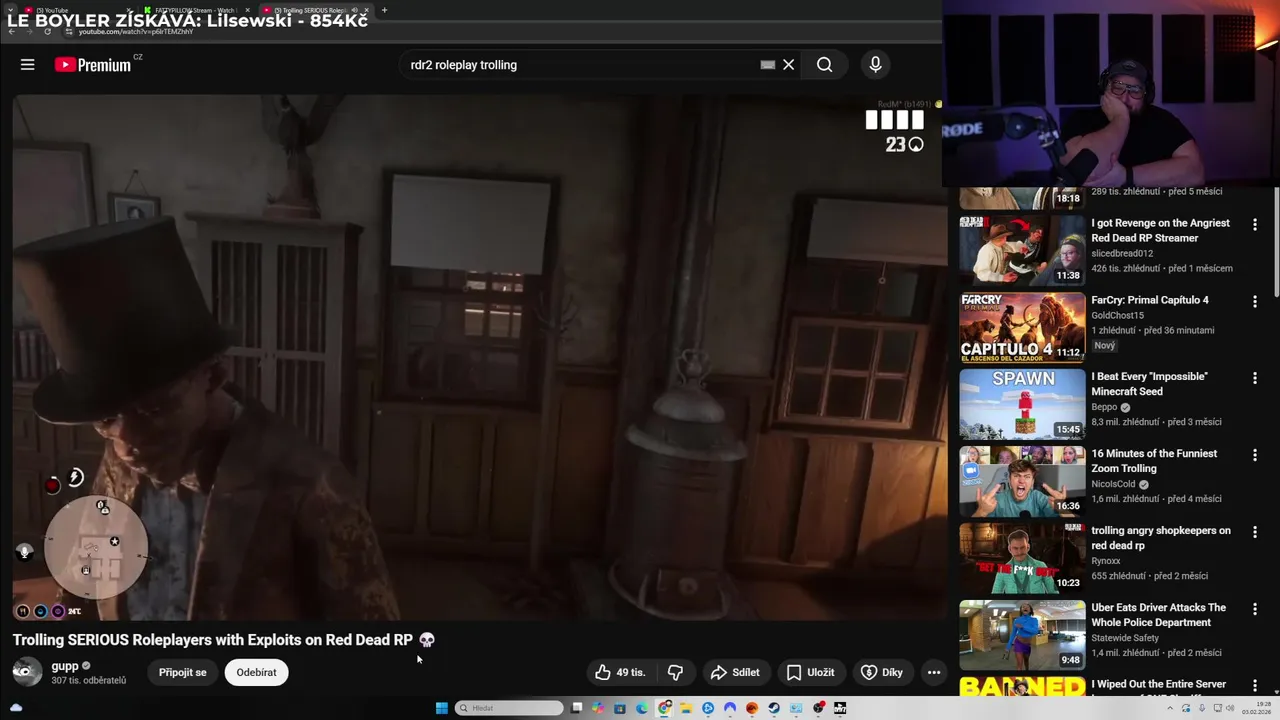Open File Explorer from the taskbar

[686, 708]
